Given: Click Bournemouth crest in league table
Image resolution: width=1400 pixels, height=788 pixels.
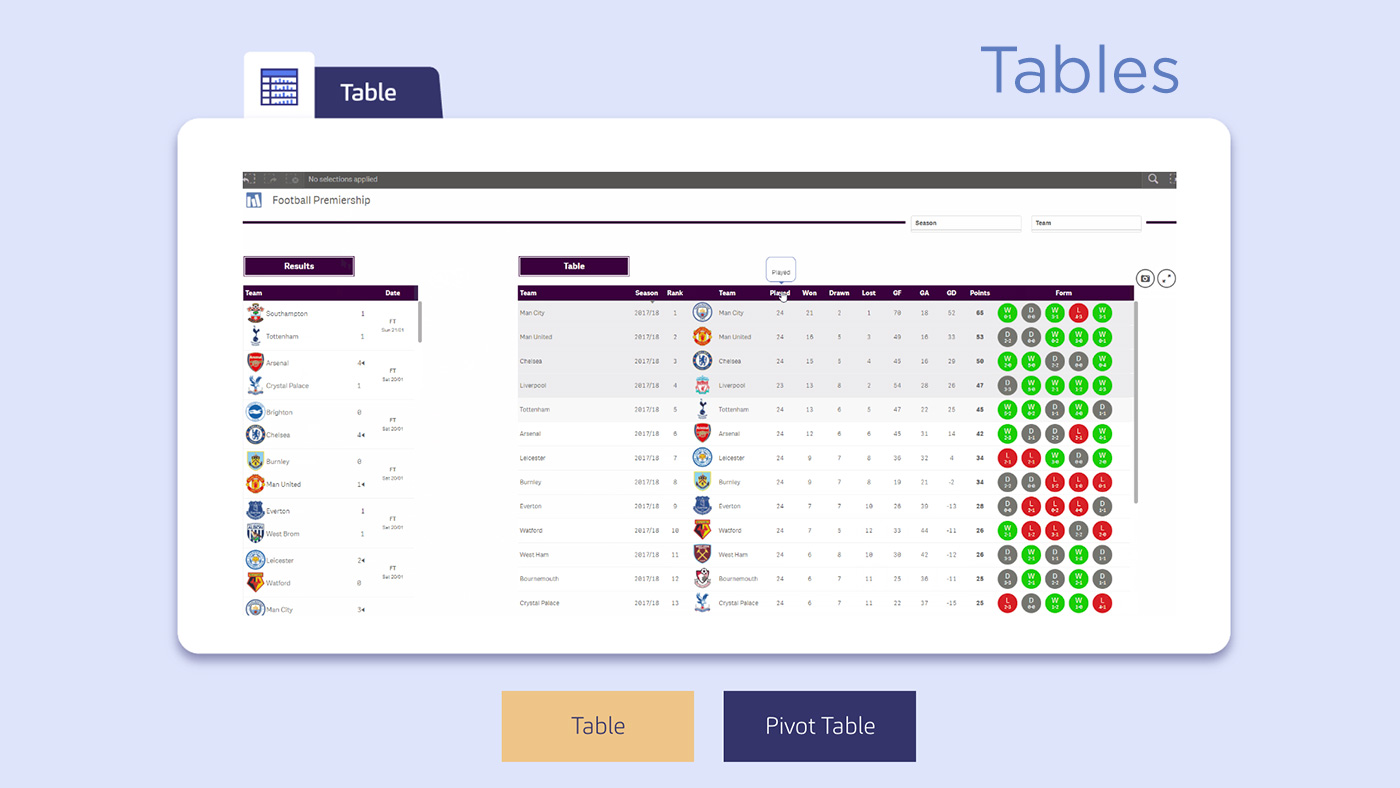Looking at the screenshot, I should pyautogui.click(x=702, y=579).
